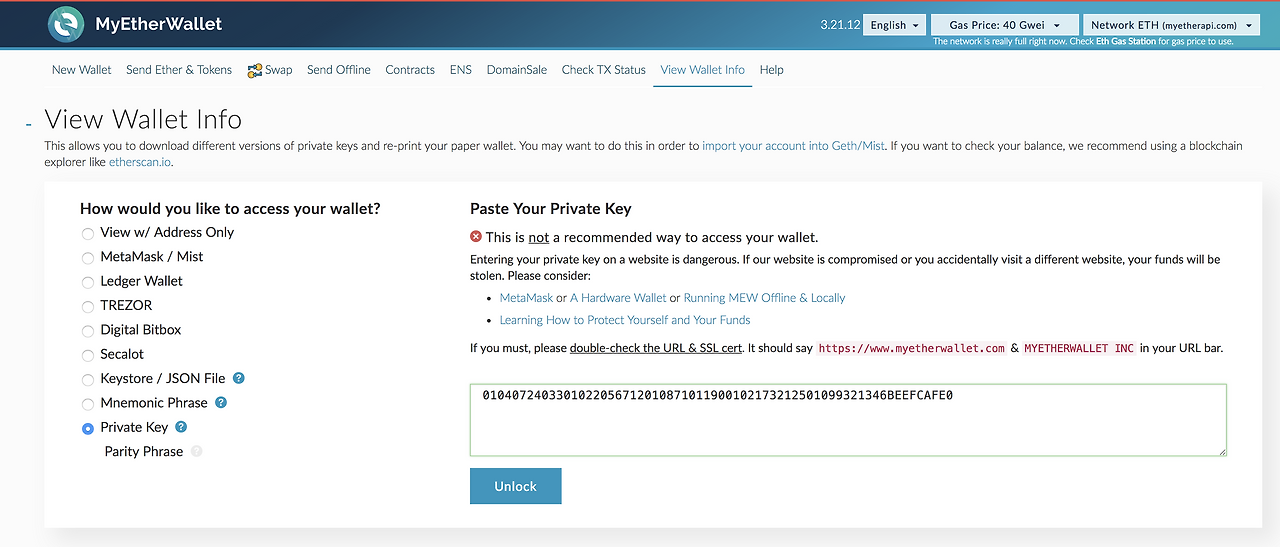Click inside the private key text area
Image resolution: width=1280 pixels, height=547 pixels.
(x=848, y=420)
